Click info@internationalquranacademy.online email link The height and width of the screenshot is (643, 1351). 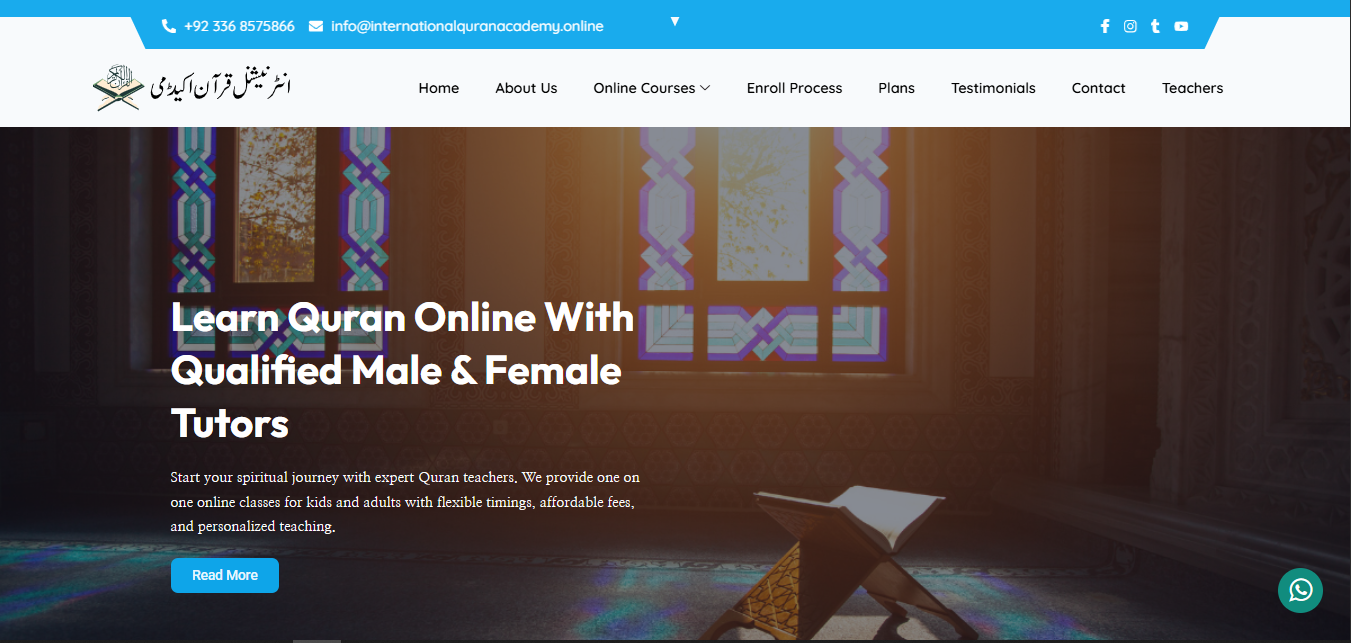coord(467,26)
